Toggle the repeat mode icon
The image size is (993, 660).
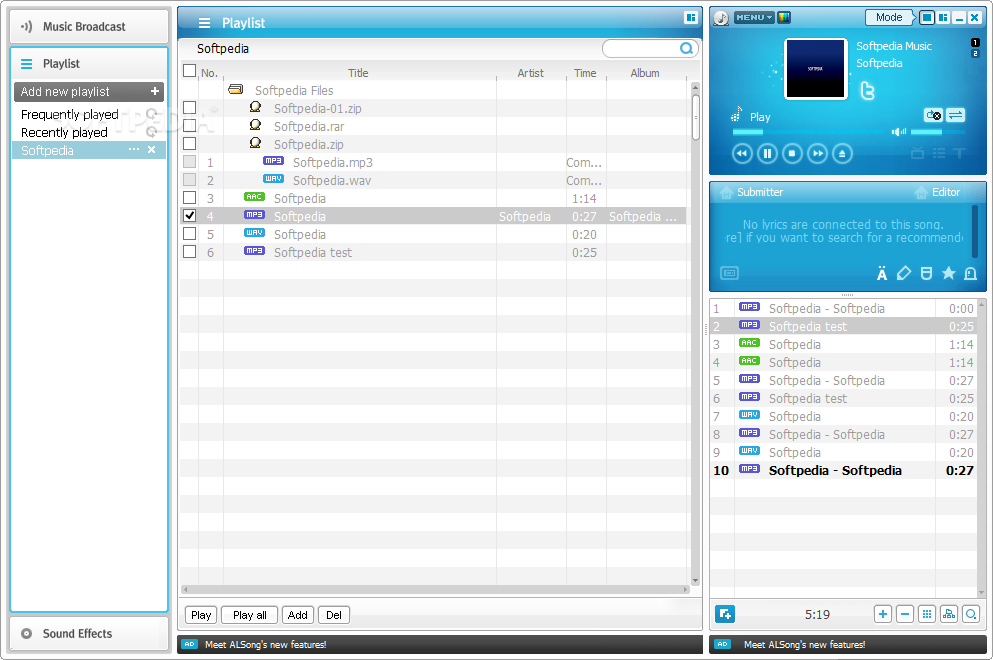pos(933,115)
